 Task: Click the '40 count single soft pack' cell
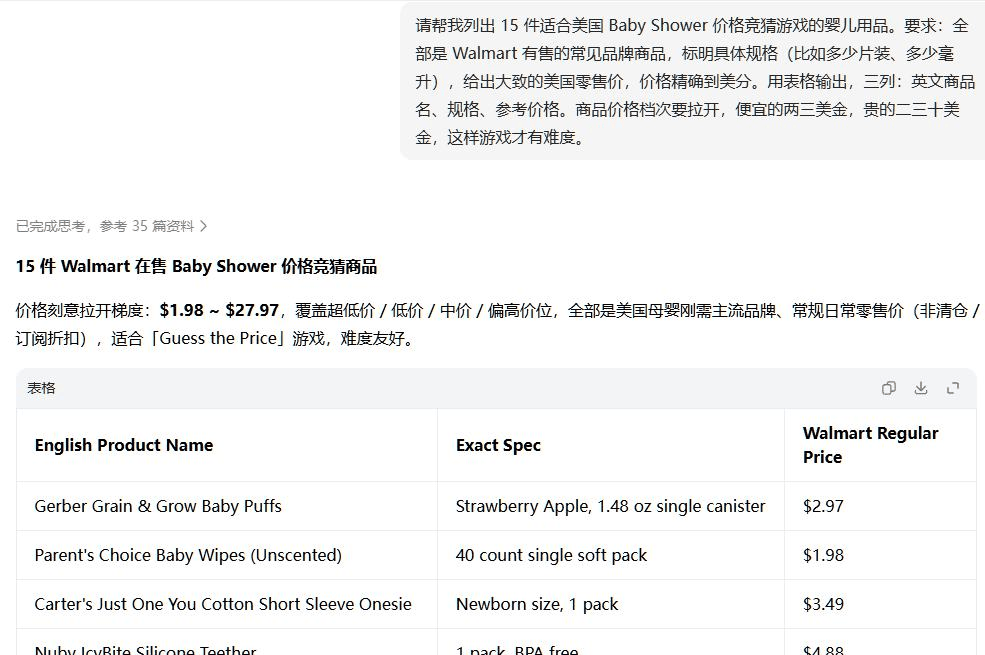(x=611, y=555)
